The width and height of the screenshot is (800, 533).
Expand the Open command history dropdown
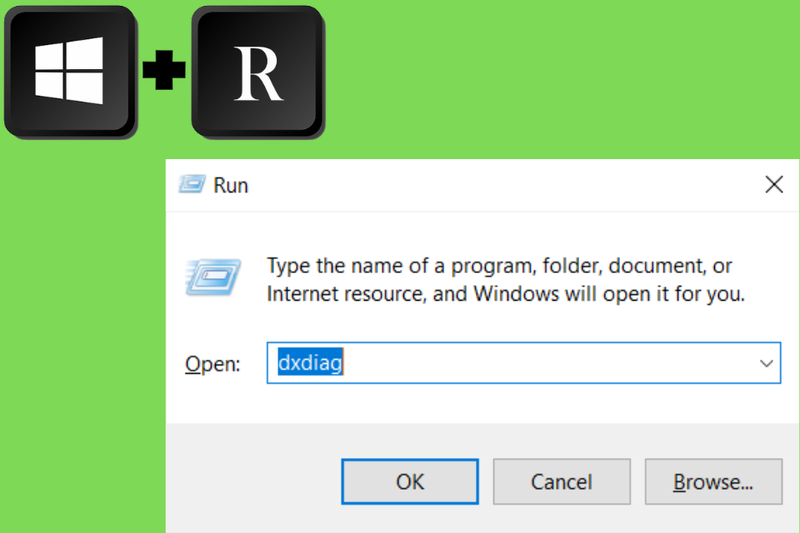point(766,363)
